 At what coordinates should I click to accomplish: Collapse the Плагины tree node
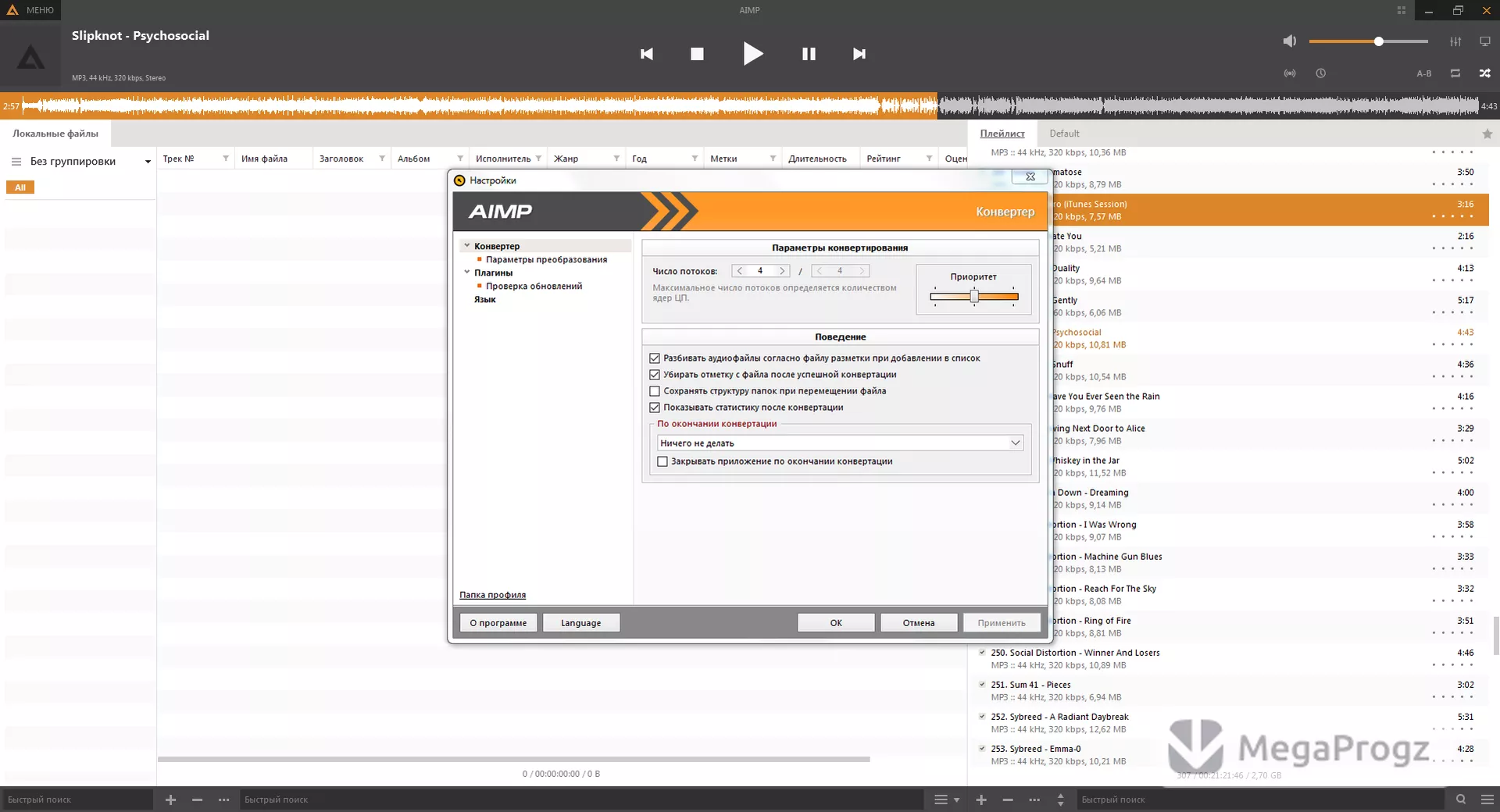[467, 272]
